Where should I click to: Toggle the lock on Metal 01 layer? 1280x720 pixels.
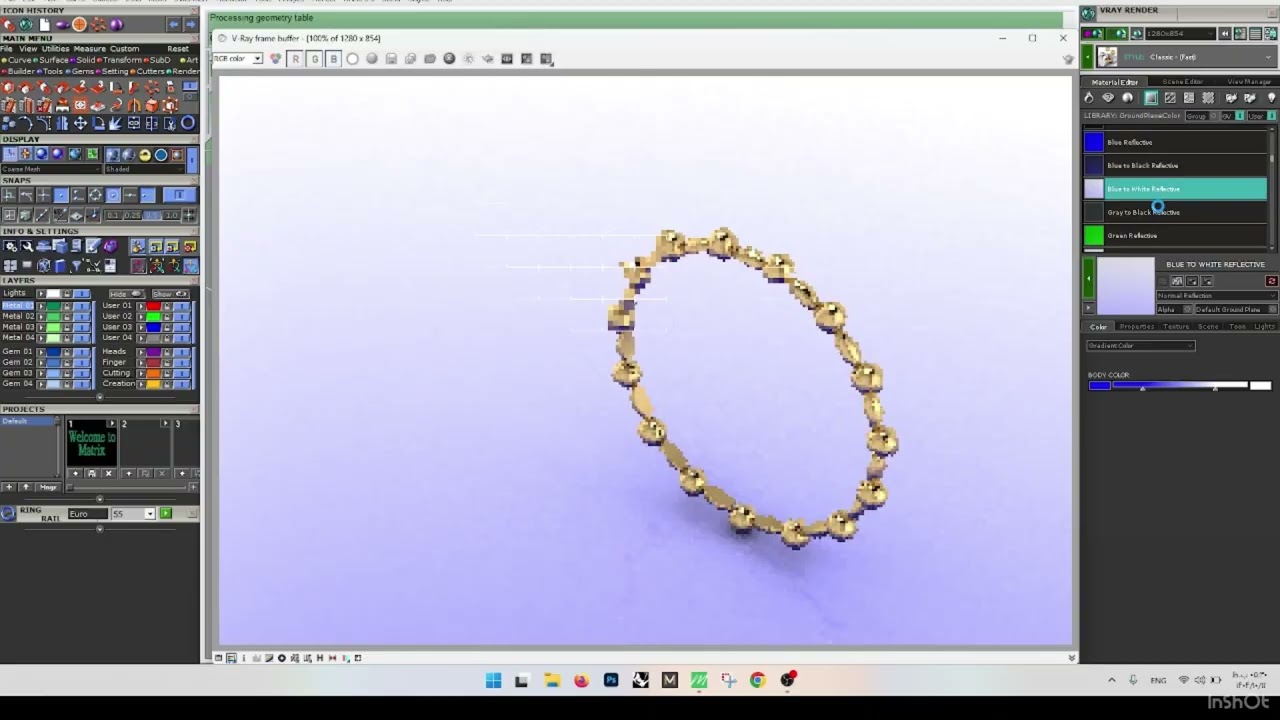[x=67, y=306]
